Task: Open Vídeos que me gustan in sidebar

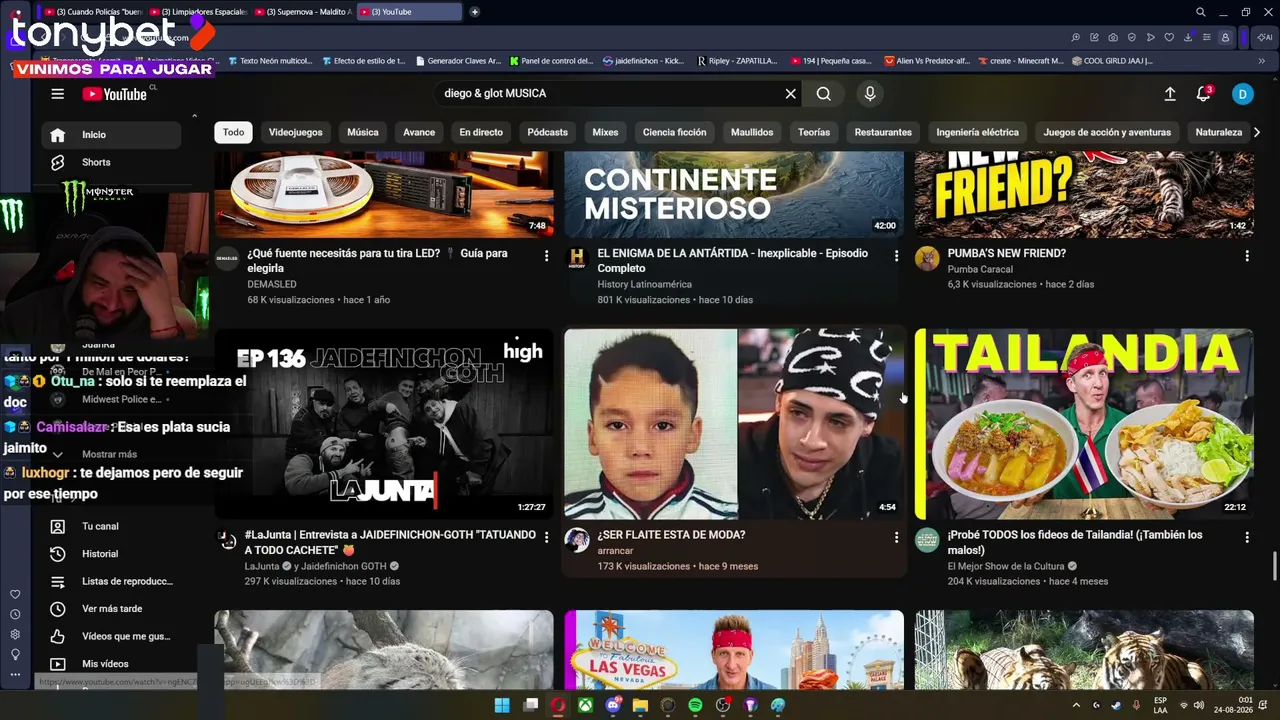Action: click(111, 636)
